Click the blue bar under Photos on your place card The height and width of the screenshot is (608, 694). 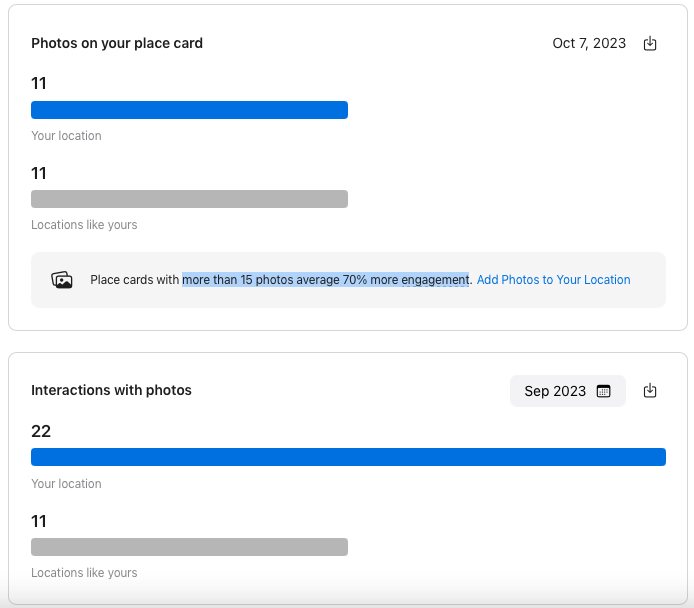point(189,110)
